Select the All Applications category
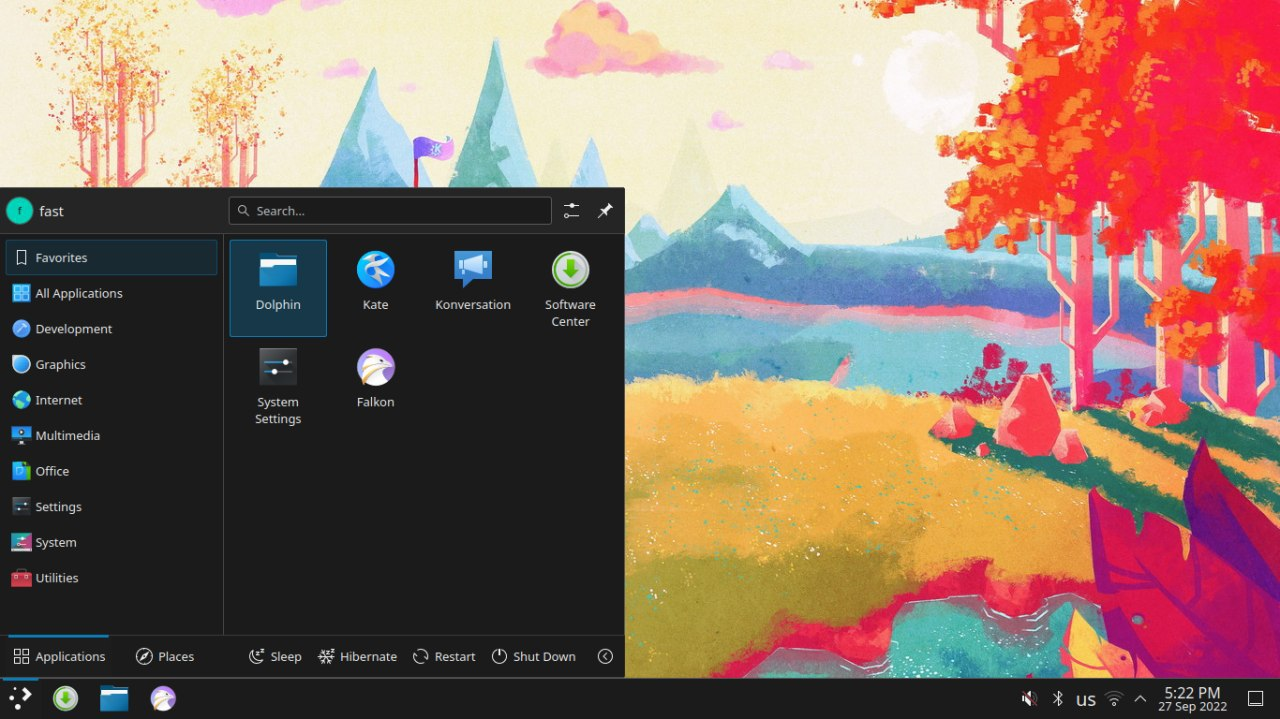Viewport: 1280px width, 719px height. click(78, 293)
